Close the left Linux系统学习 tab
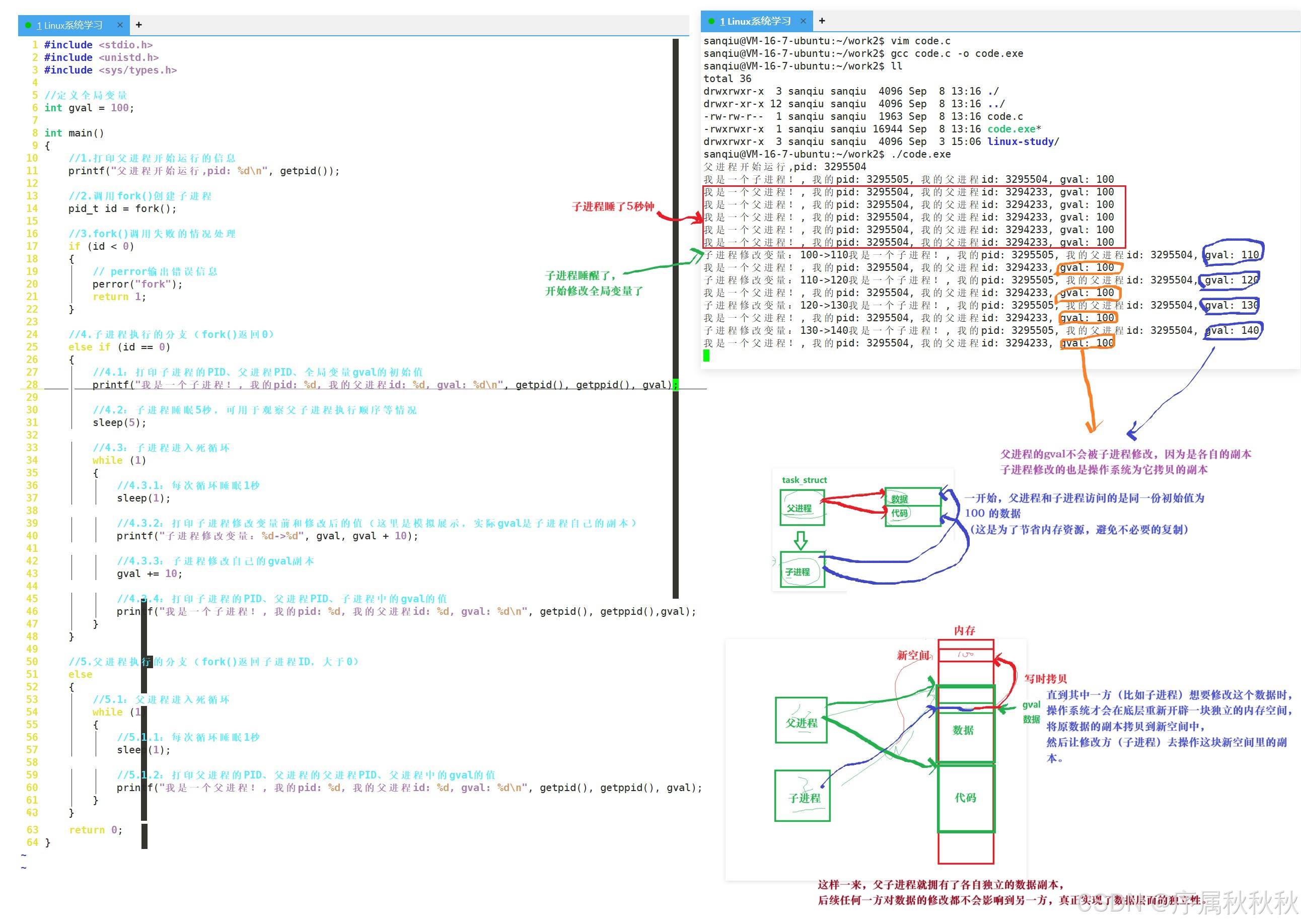1301x924 pixels. coord(119,25)
